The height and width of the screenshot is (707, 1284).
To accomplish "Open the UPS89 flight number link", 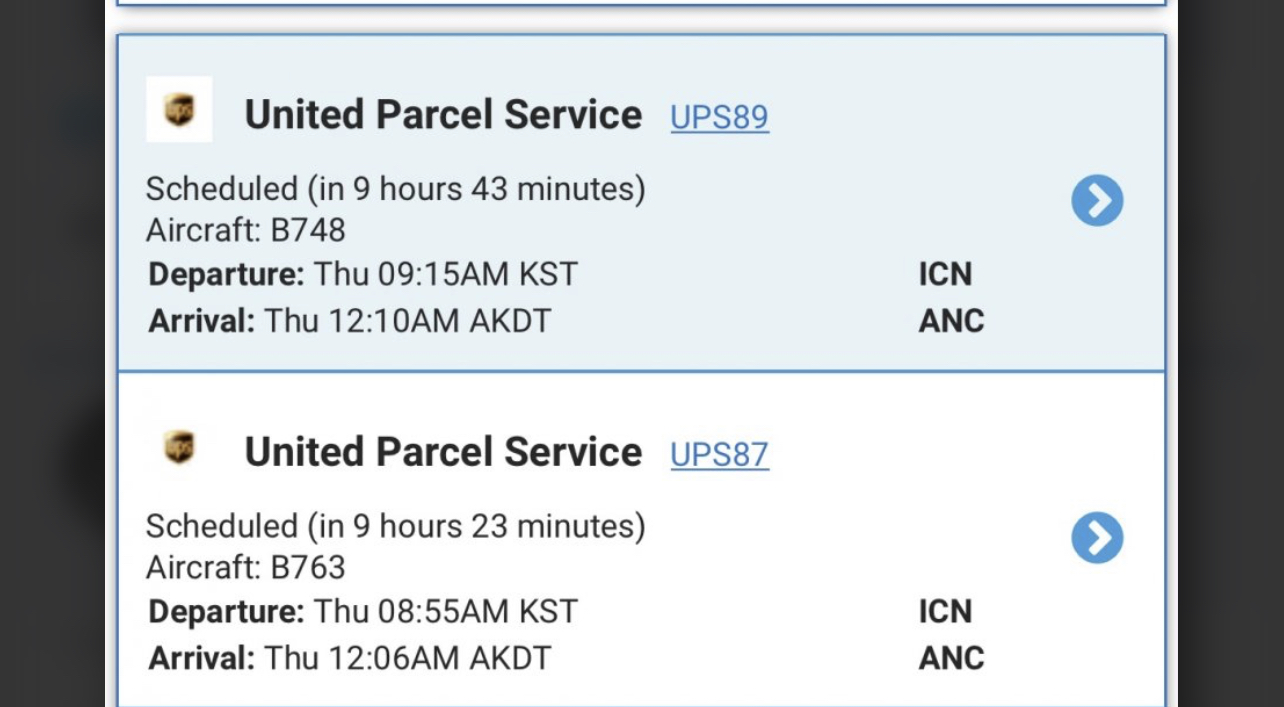I will 719,117.
